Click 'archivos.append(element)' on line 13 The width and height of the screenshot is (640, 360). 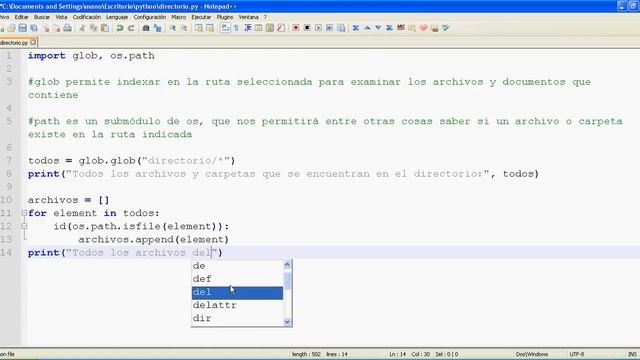point(153,240)
